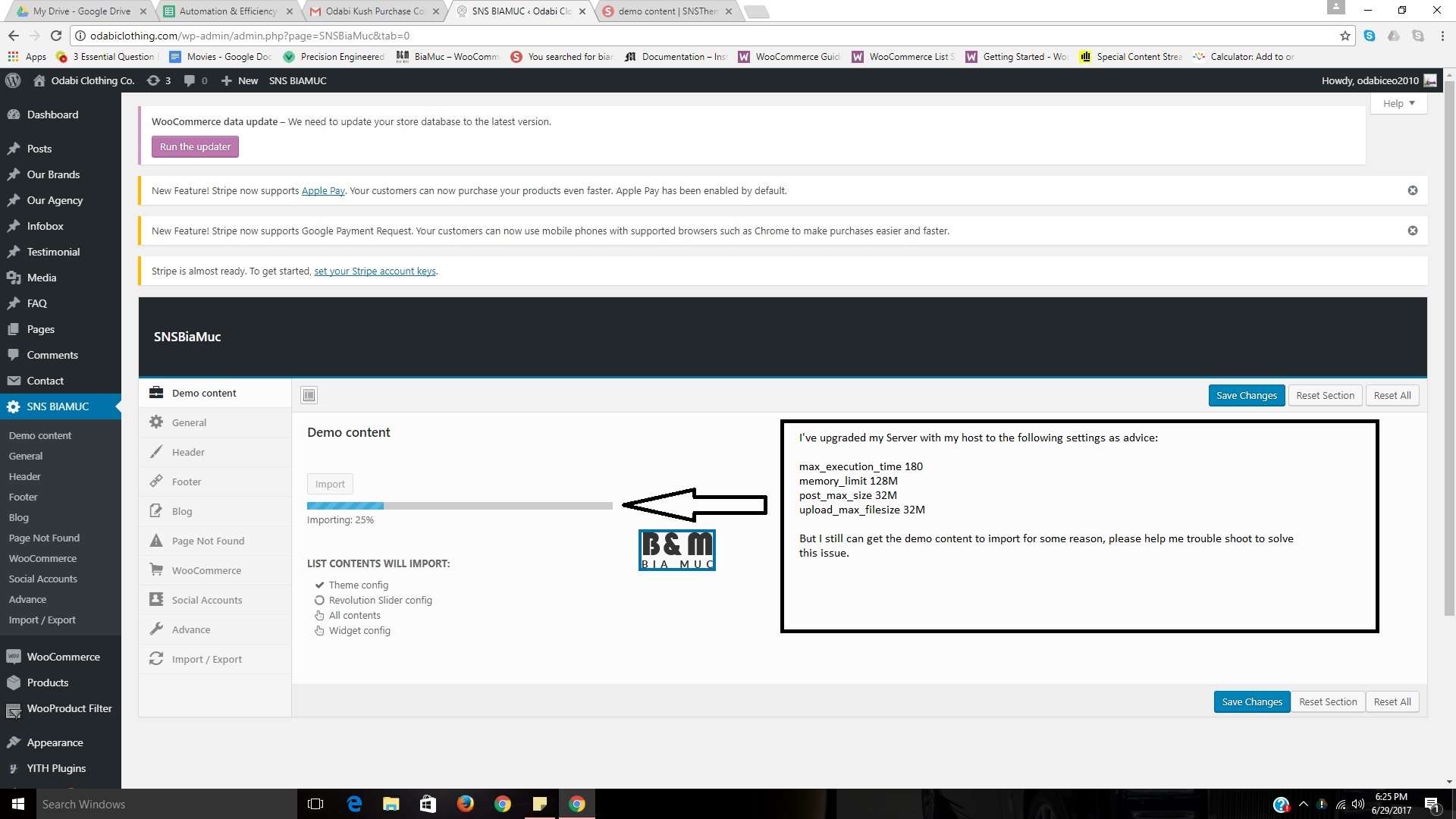Click the WordPress logo in the admin bar

13,80
